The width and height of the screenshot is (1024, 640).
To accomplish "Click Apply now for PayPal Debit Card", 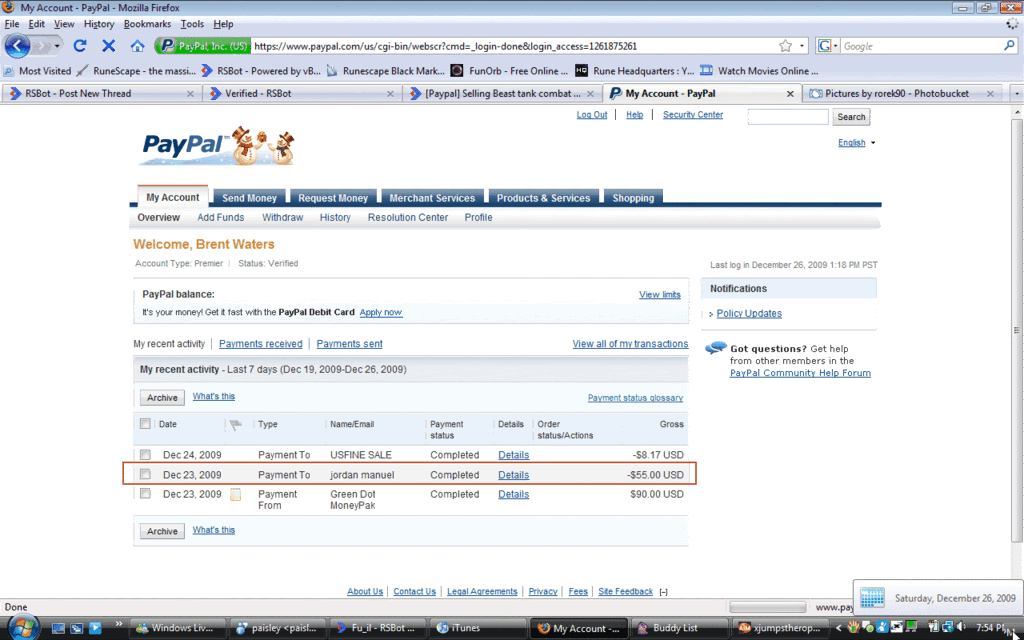I will point(381,312).
